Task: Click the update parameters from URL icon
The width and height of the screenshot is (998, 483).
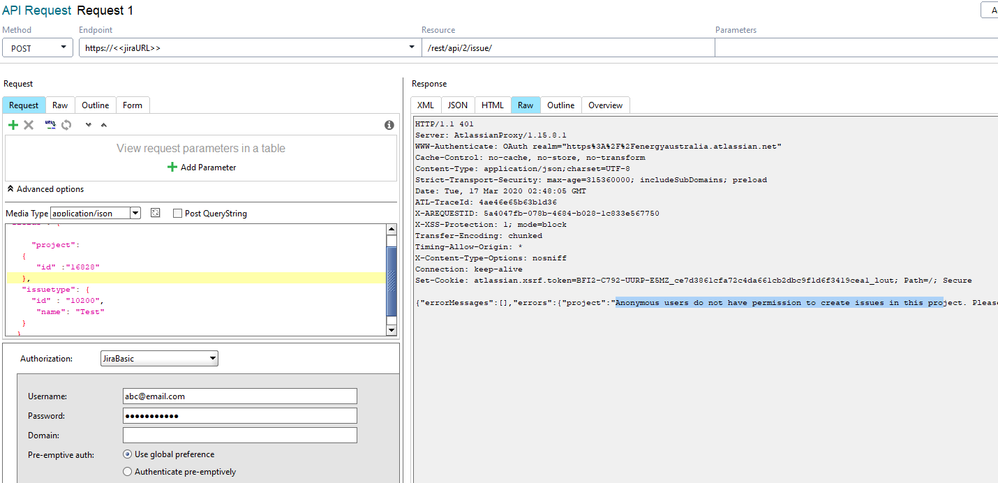Action: pyautogui.click(x=49, y=125)
